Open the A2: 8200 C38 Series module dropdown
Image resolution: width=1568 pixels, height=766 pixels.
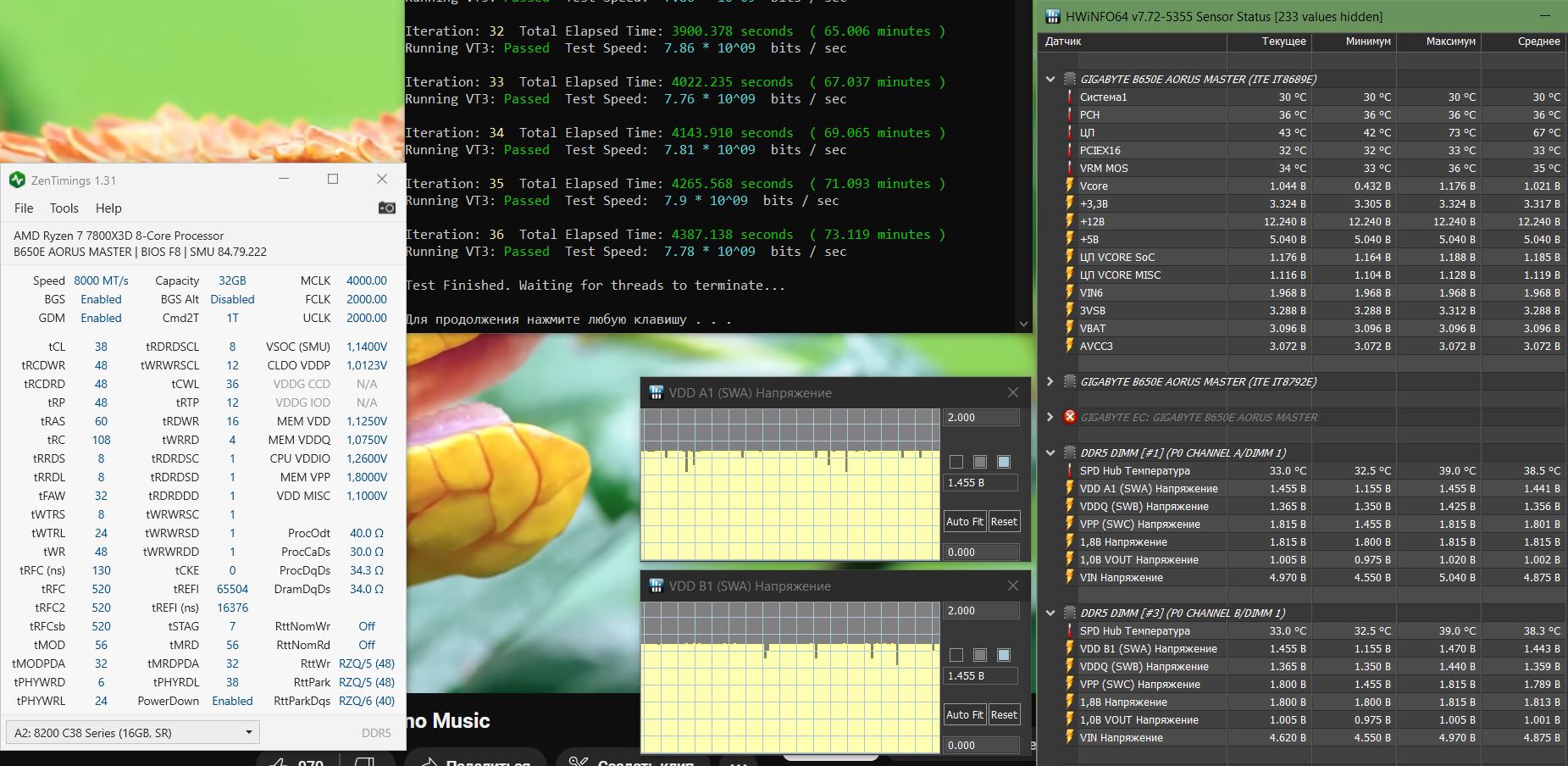[x=132, y=732]
